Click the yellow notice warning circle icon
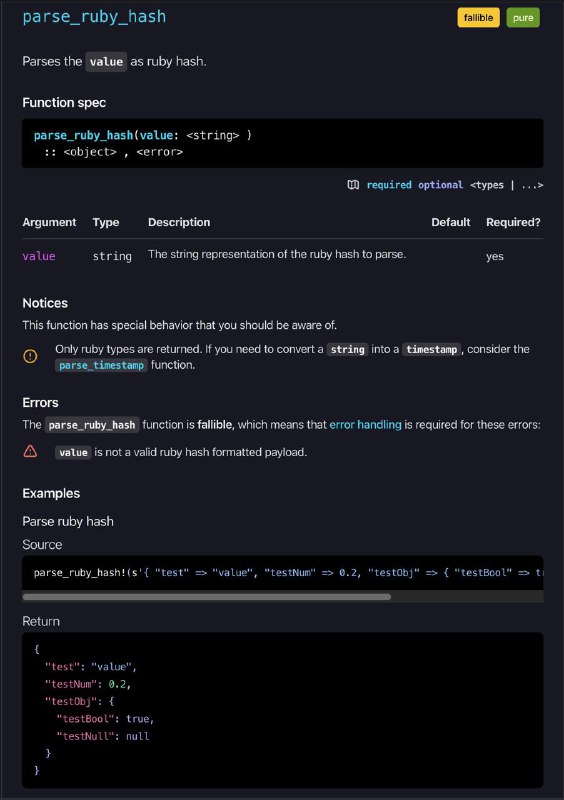The height and width of the screenshot is (800, 564). tap(30, 356)
